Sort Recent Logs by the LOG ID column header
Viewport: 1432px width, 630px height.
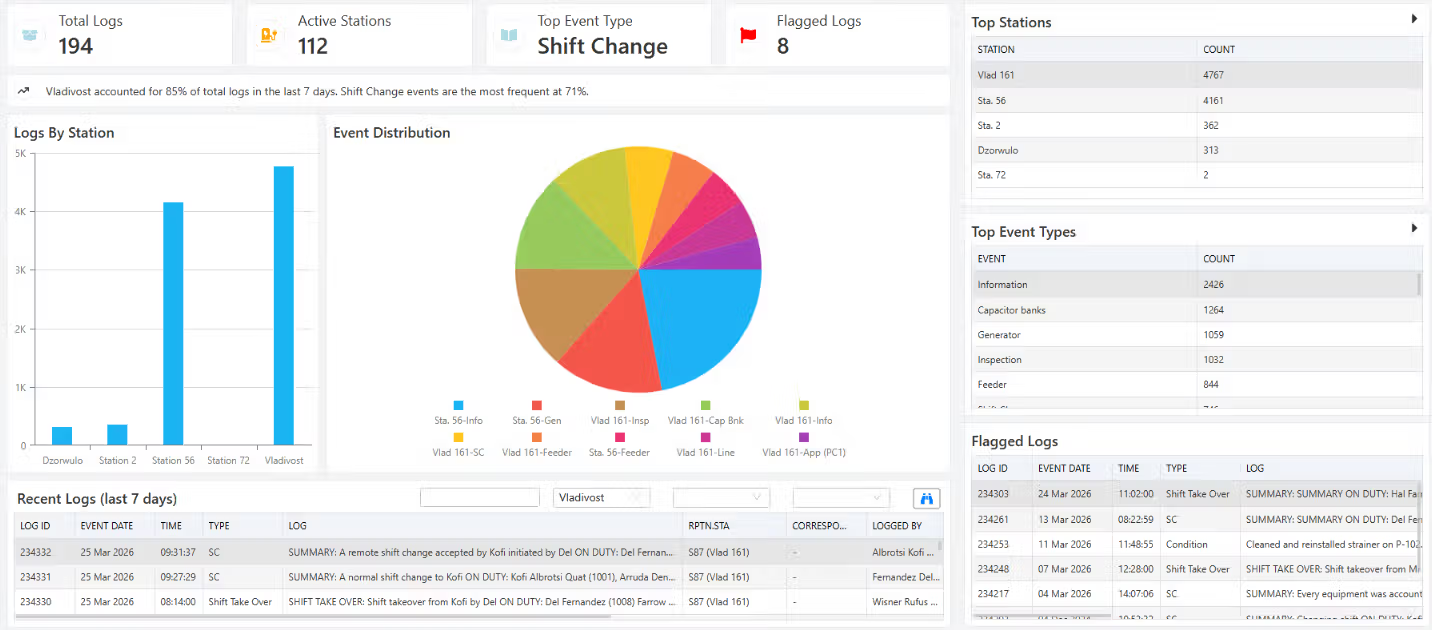pos(44,525)
